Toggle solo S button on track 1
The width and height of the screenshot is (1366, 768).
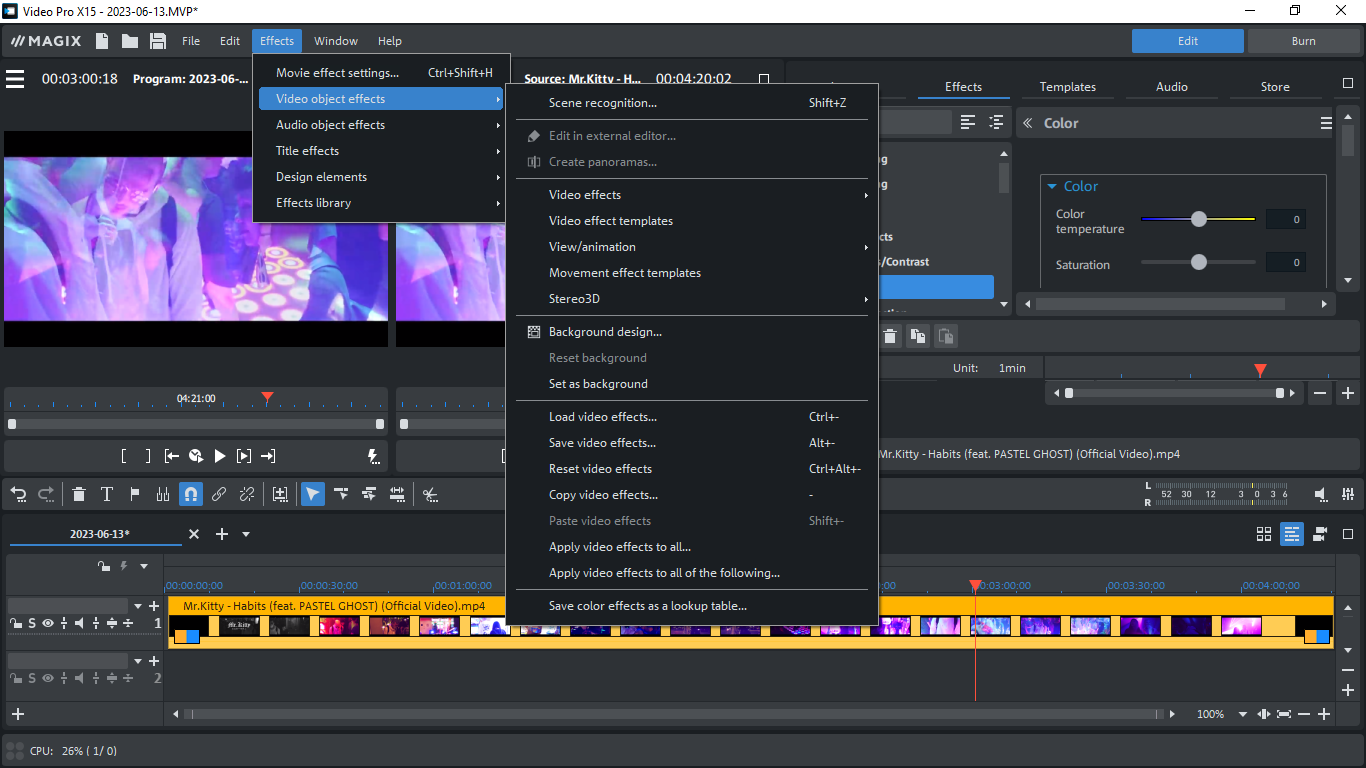[32, 624]
